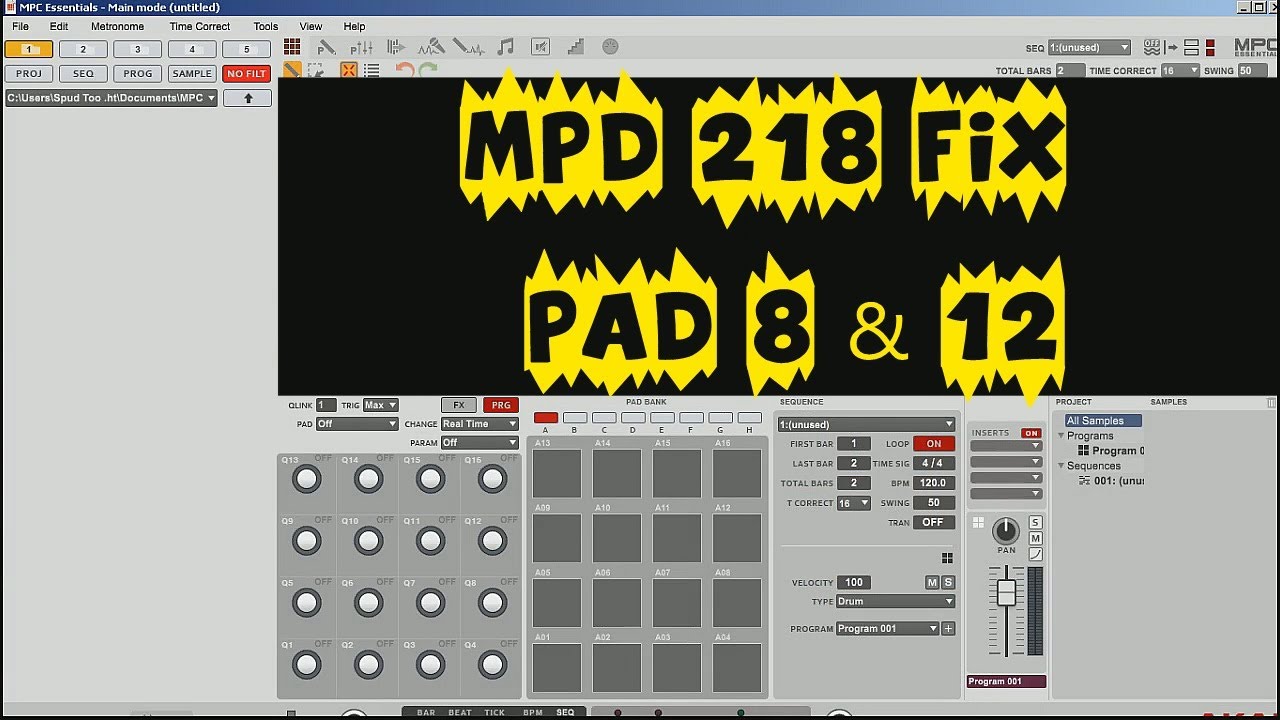
Task: Click the green redo arrow
Action: click(x=428, y=70)
